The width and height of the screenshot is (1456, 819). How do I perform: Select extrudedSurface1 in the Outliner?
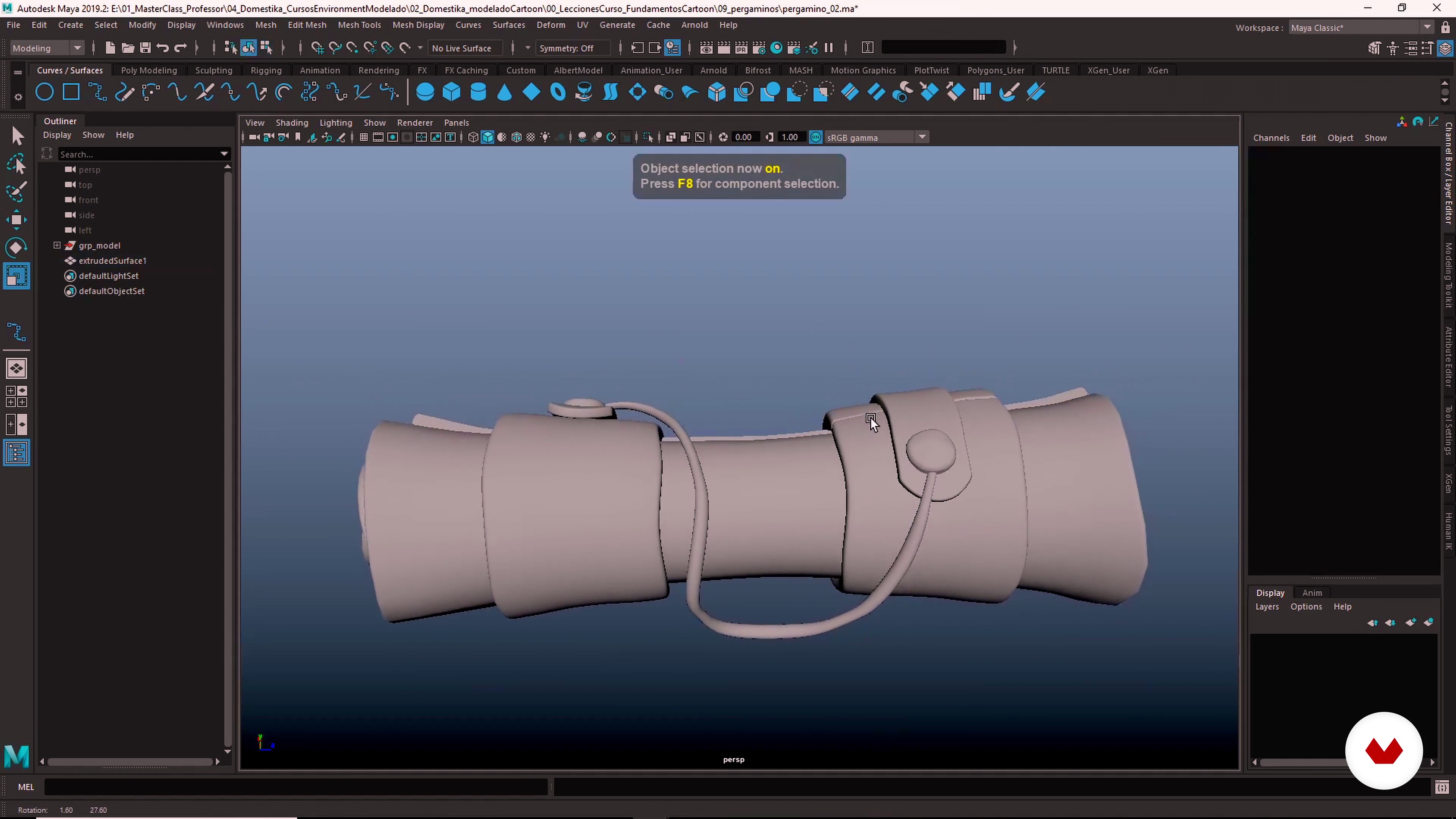[113, 260]
